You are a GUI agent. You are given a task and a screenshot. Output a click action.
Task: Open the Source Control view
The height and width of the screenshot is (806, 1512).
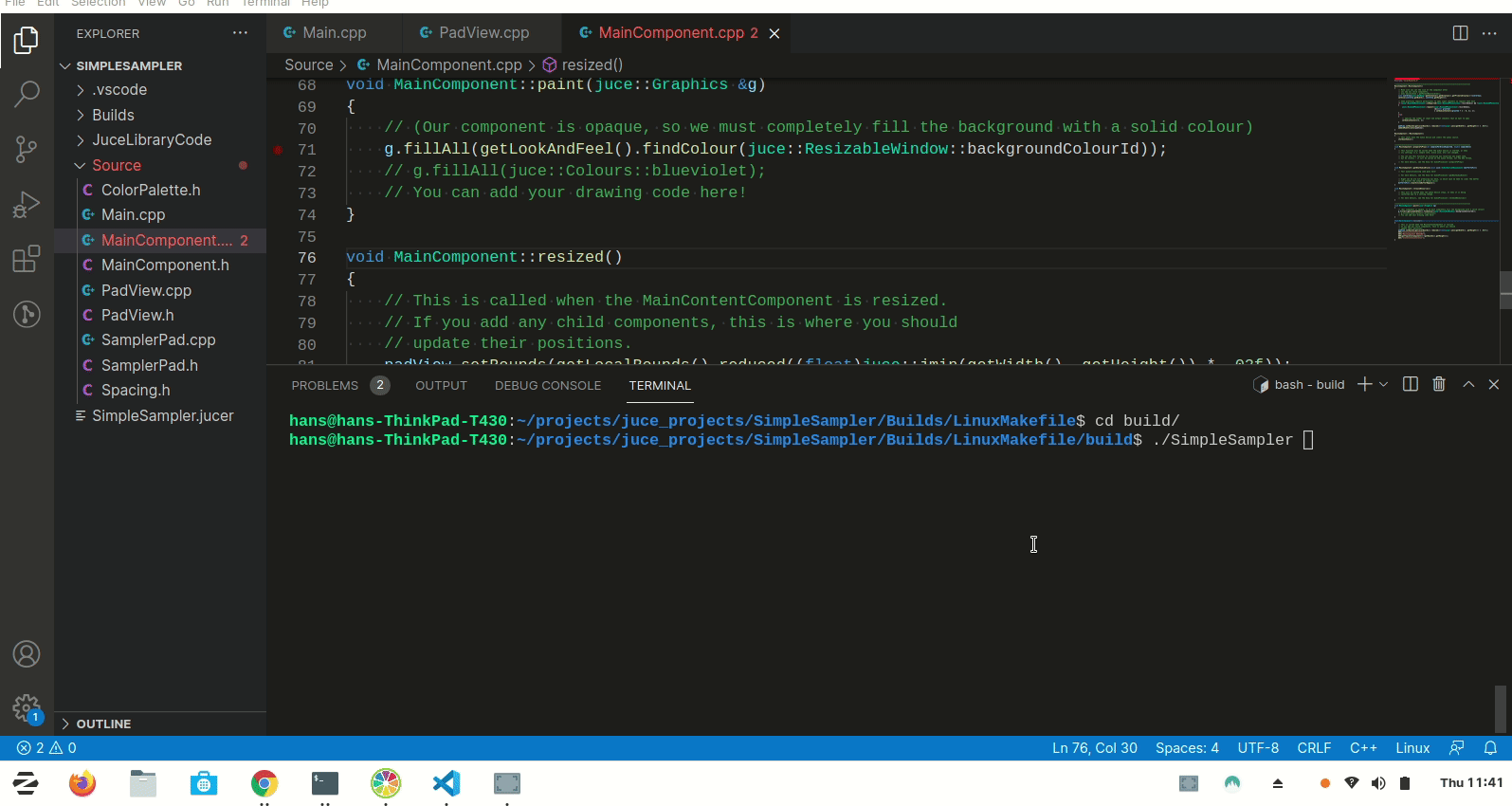point(27,149)
